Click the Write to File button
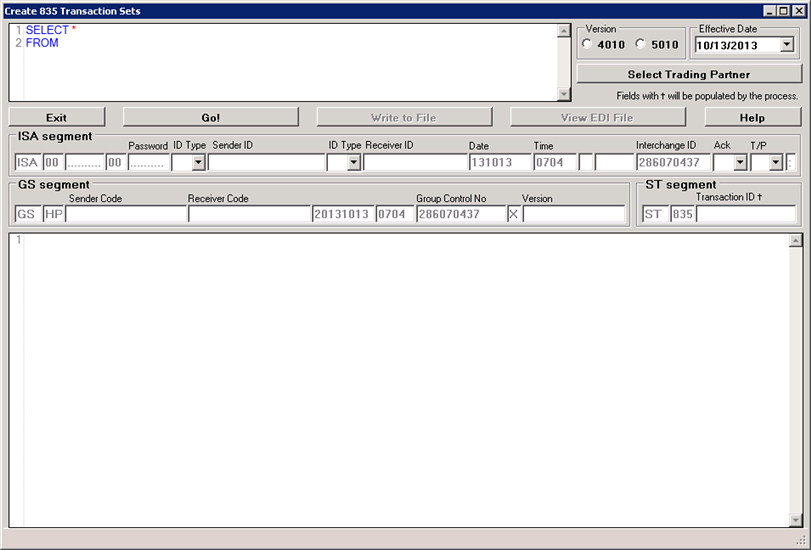This screenshot has height=550, width=811. (x=403, y=117)
